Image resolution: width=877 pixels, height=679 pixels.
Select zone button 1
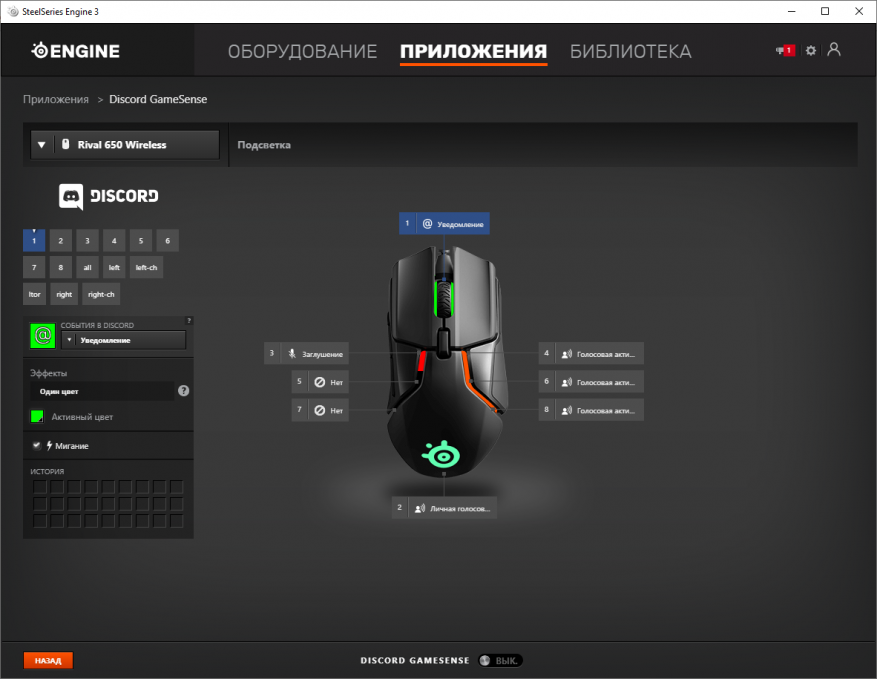click(34, 241)
